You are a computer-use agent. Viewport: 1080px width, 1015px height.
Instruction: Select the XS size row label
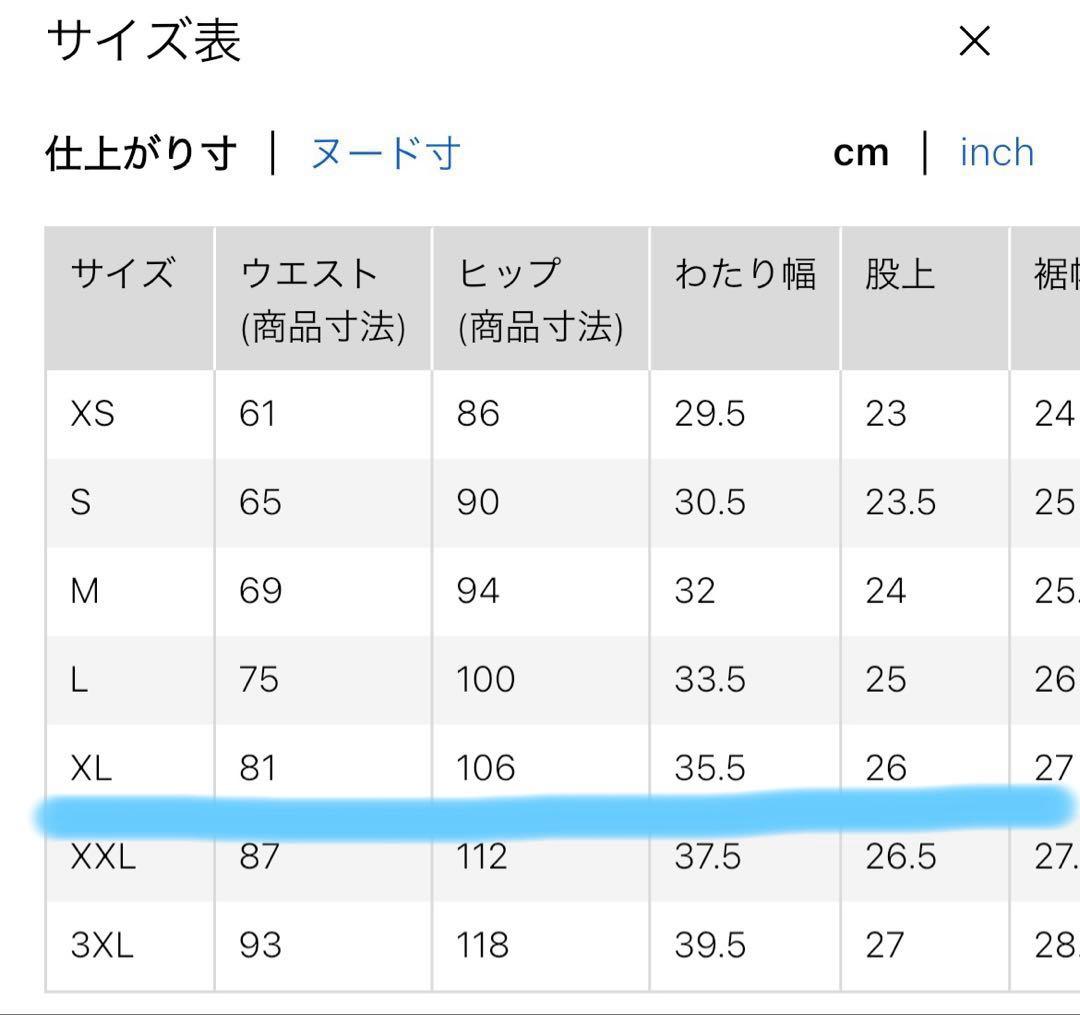tap(92, 415)
